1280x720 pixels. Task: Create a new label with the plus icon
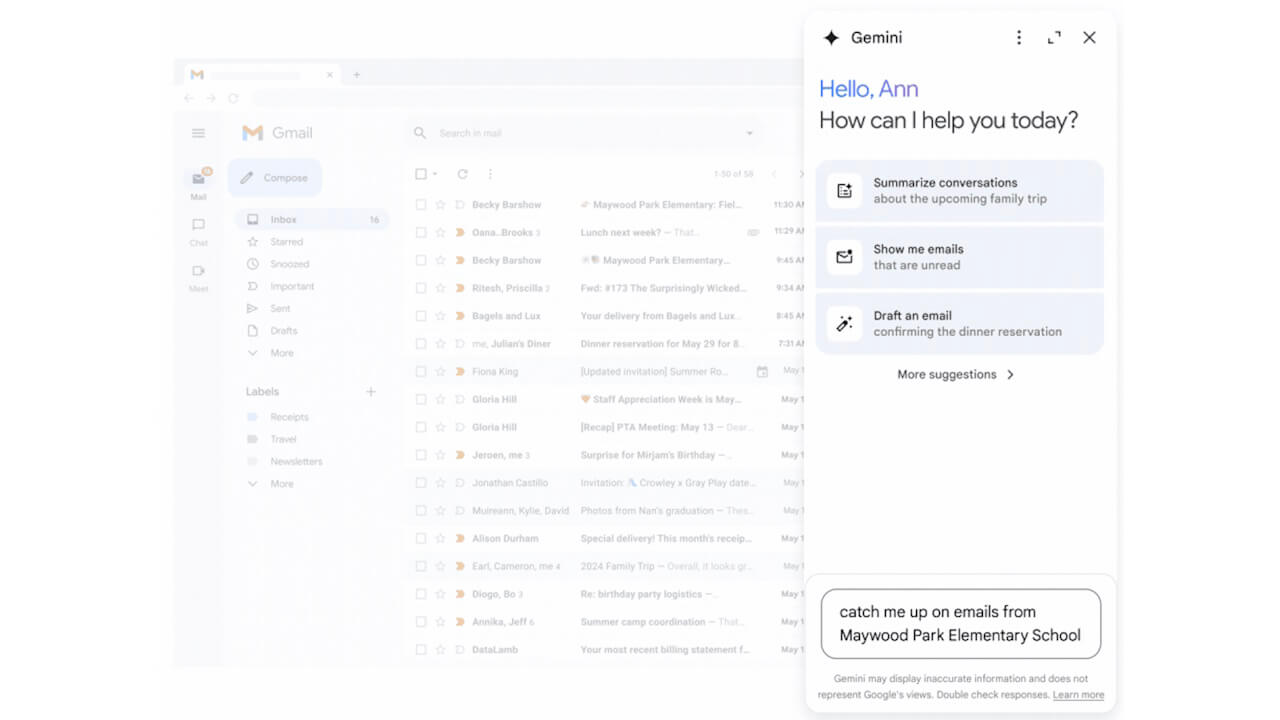tap(371, 391)
